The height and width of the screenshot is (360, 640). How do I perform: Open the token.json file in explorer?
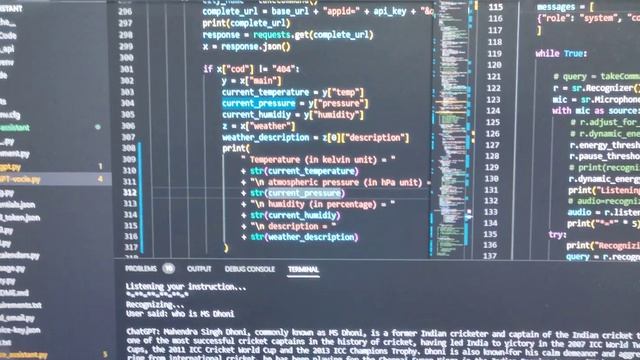tap(20, 218)
